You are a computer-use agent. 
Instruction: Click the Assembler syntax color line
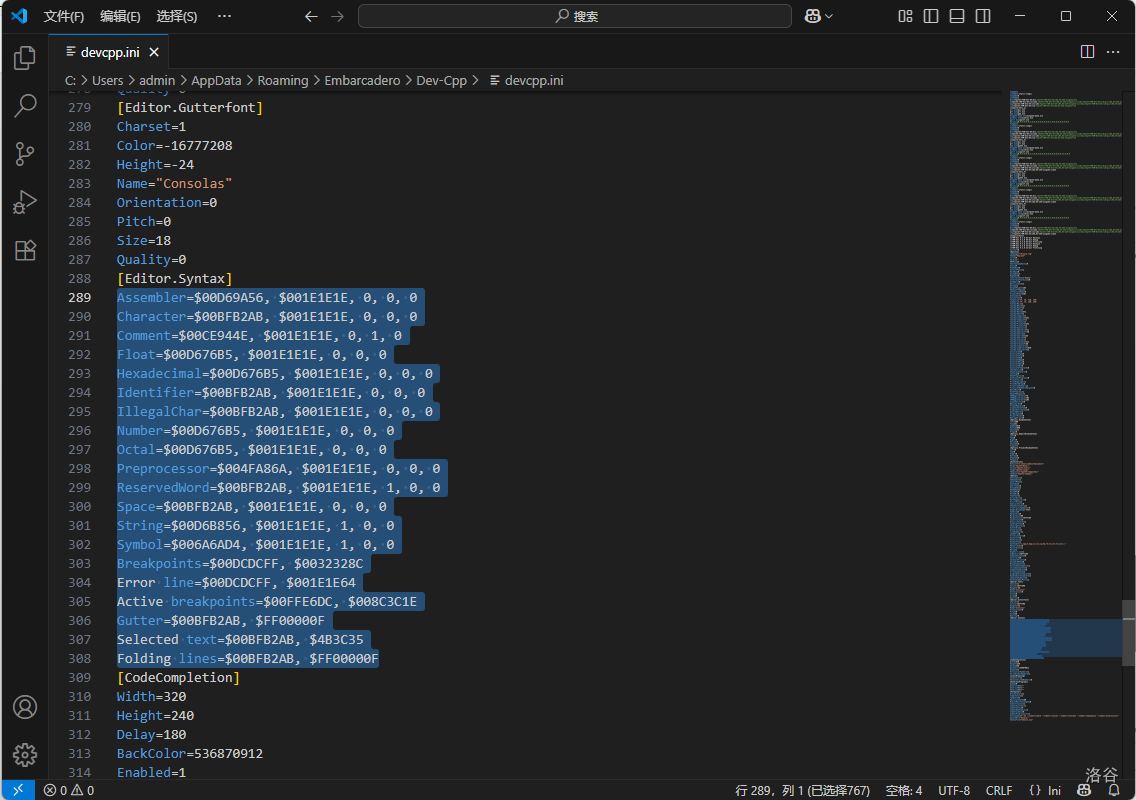coord(267,297)
